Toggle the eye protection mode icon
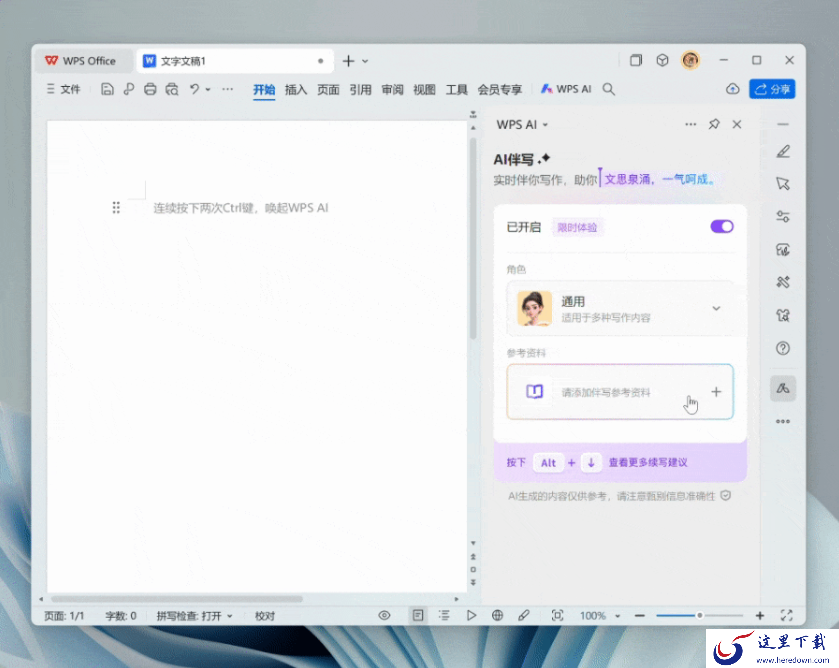839x668 pixels. (384, 616)
